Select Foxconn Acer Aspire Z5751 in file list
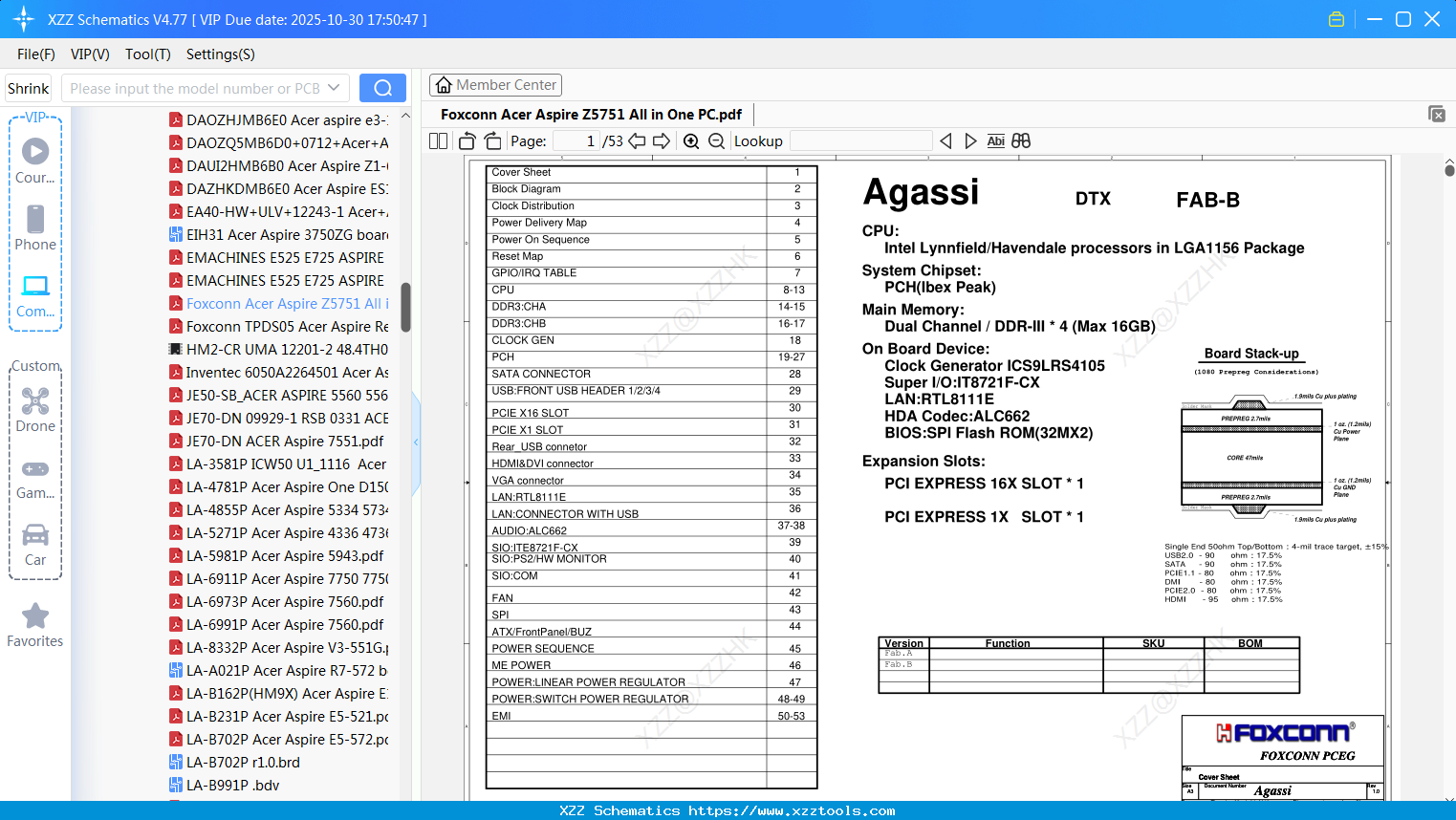Screen dimensions: 1456x820 pyautogui.click(x=278, y=304)
